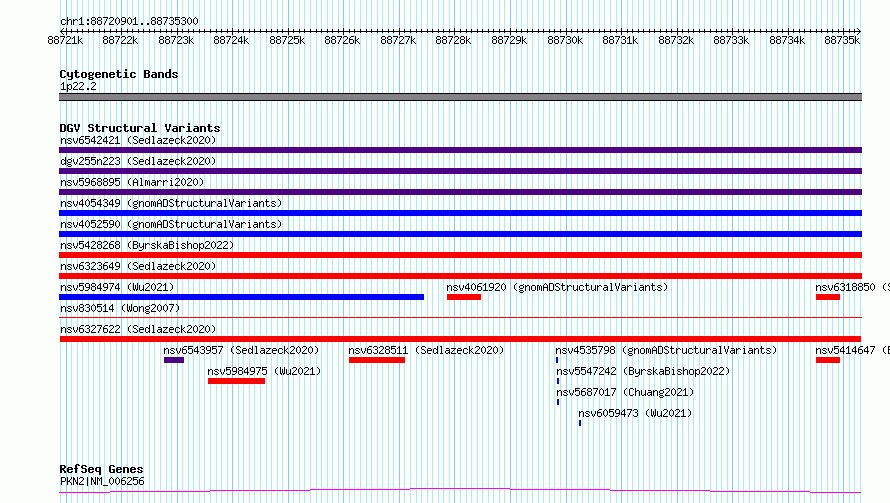
Task: Select variant label nsv5968895 (Almarri2020)
Action: coord(132,182)
